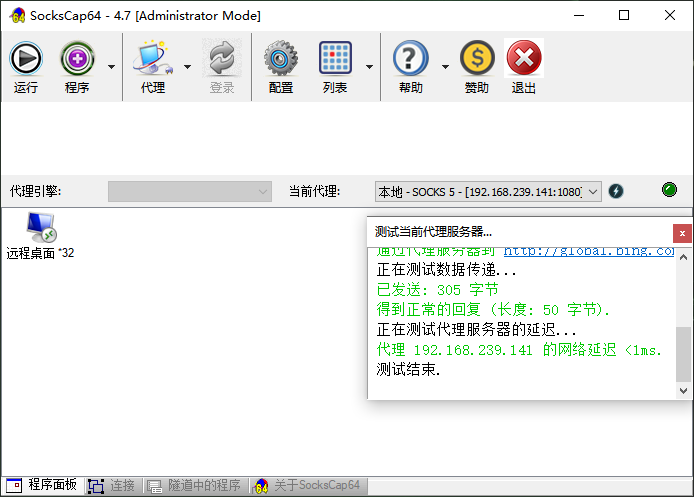Expand the dropdown arrow next to 代理
This screenshot has height=497, width=694.
188,67
